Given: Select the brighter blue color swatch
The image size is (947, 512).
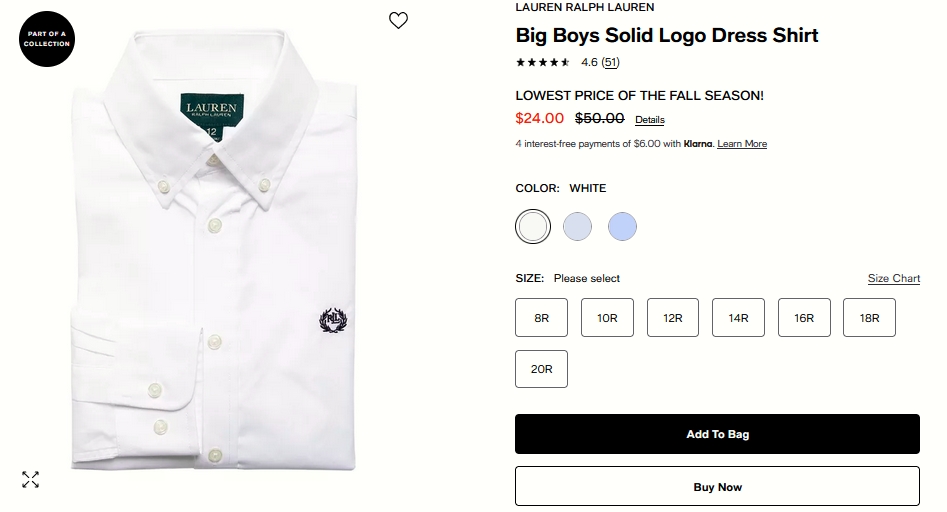Looking at the screenshot, I should pyautogui.click(x=622, y=226).
